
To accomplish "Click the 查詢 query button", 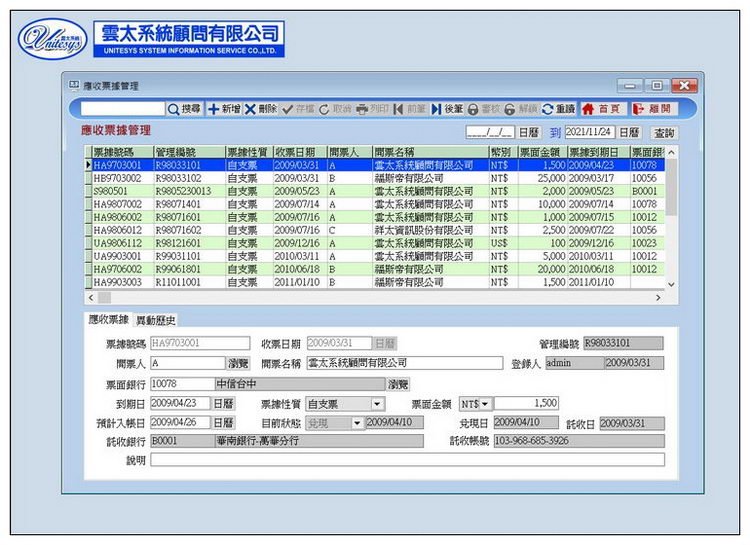I will 663,133.
